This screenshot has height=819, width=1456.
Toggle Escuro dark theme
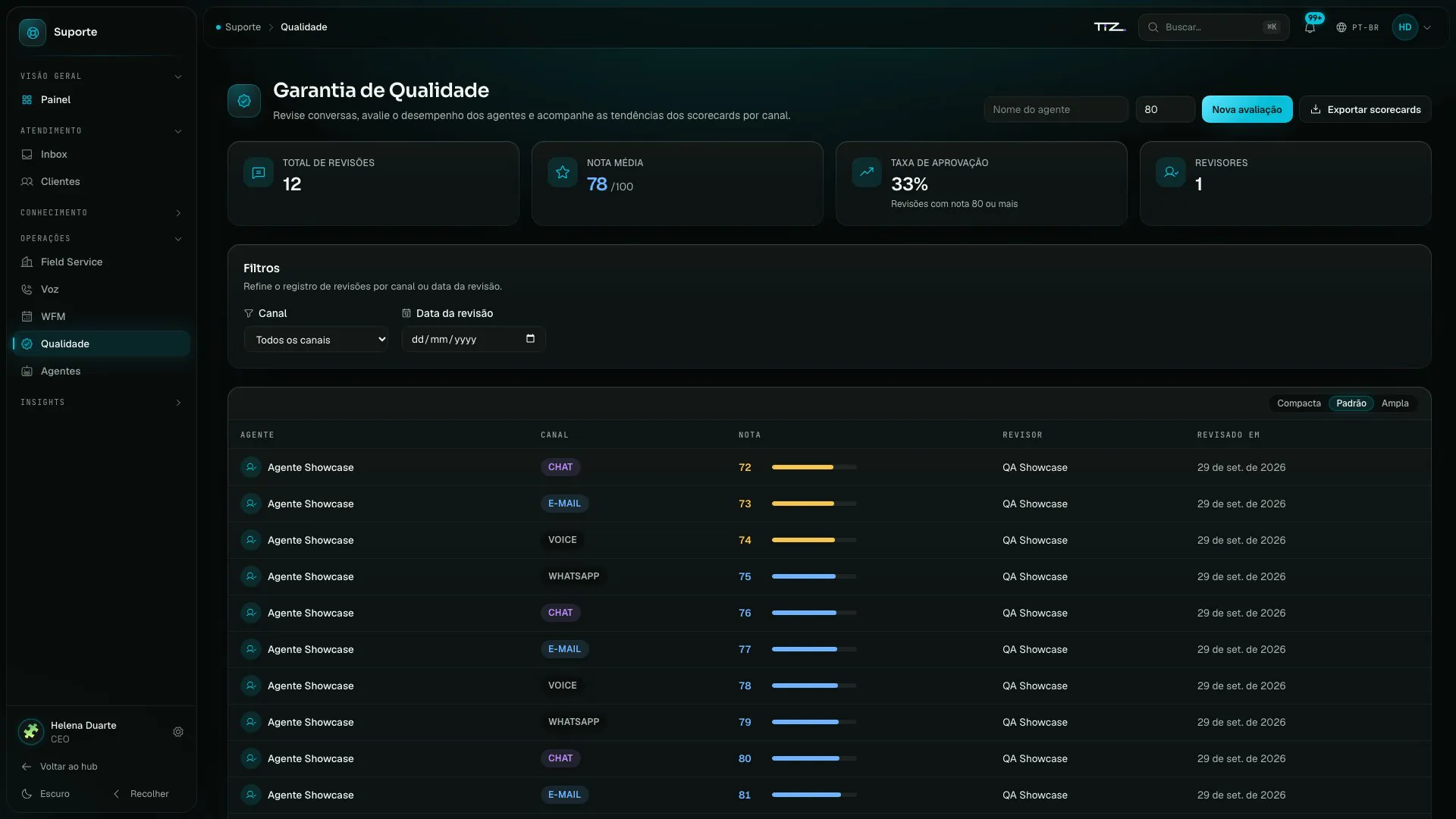(46, 794)
